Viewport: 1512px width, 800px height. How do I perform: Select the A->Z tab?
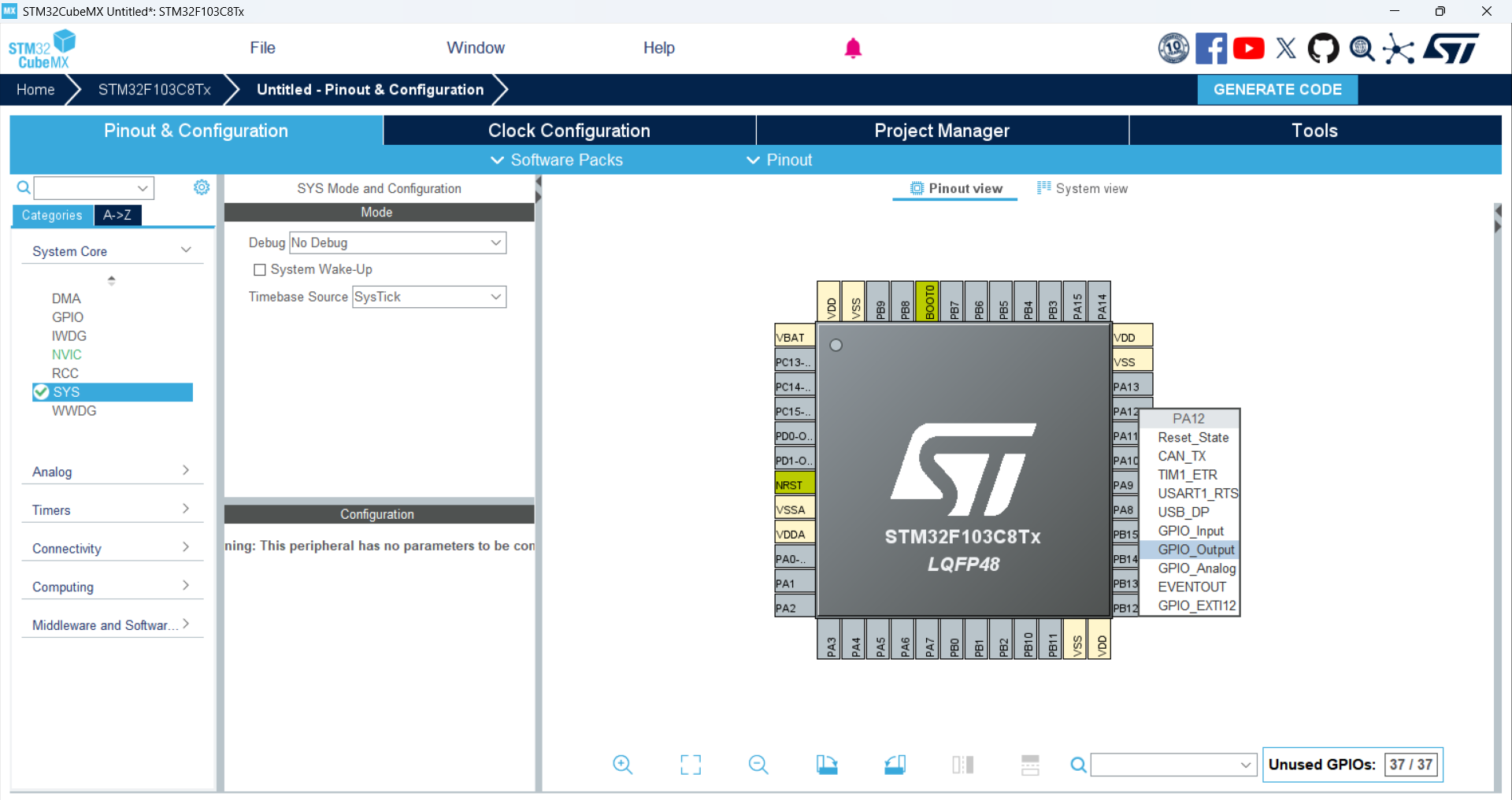pyautogui.click(x=117, y=215)
